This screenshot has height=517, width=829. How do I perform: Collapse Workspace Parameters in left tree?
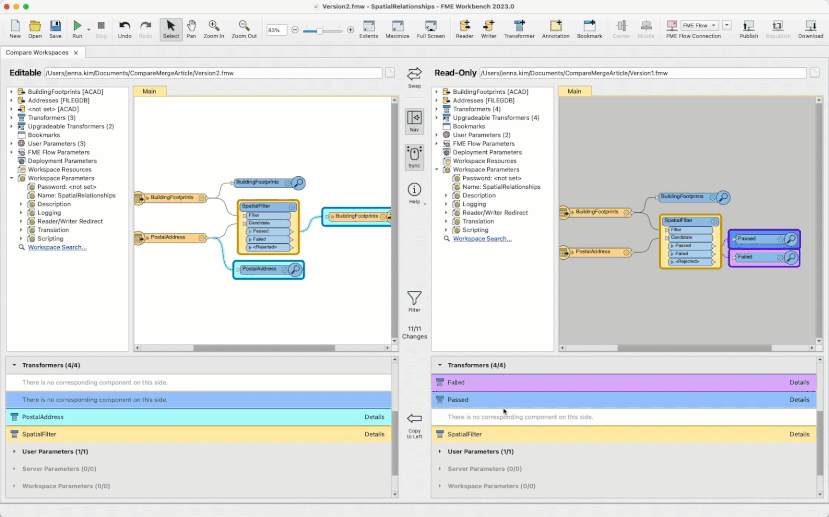click(12, 178)
